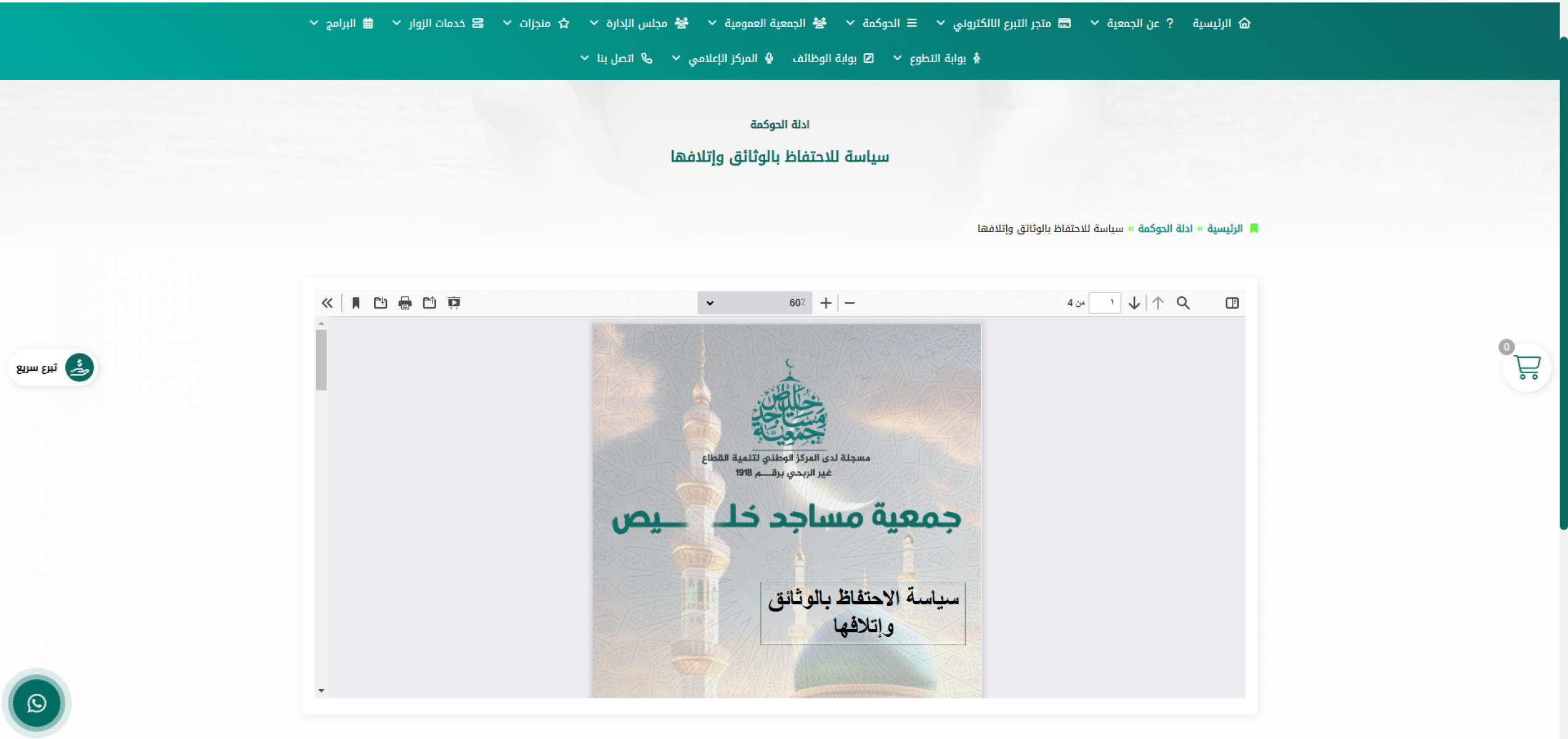Open بوابة التطوع menu

coord(937,59)
